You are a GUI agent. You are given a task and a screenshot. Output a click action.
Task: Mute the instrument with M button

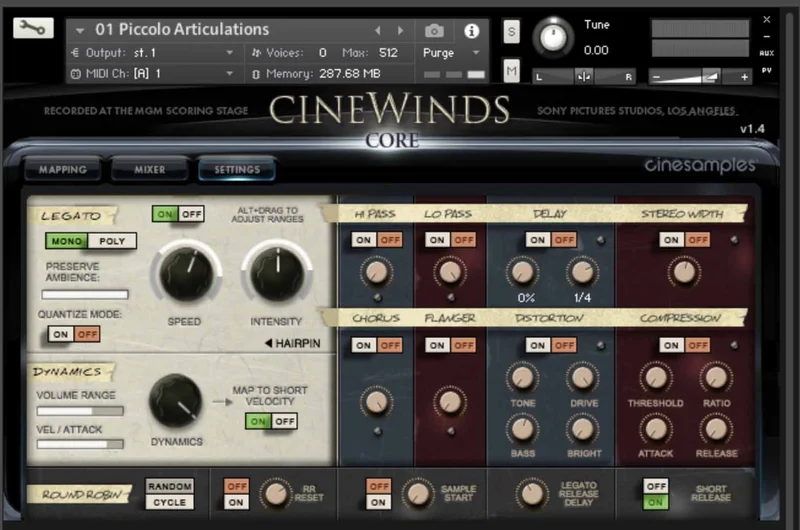(x=511, y=70)
